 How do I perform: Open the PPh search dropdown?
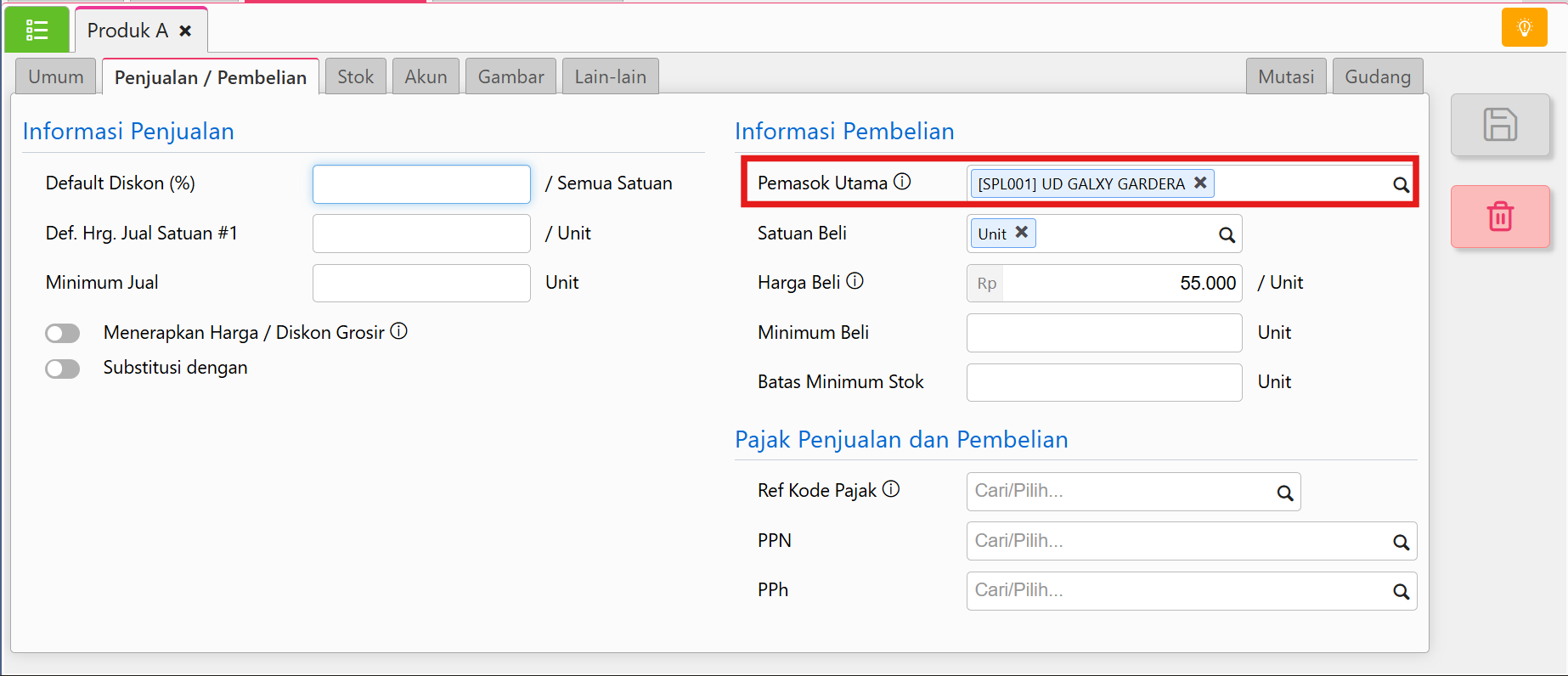[1191, 591]
